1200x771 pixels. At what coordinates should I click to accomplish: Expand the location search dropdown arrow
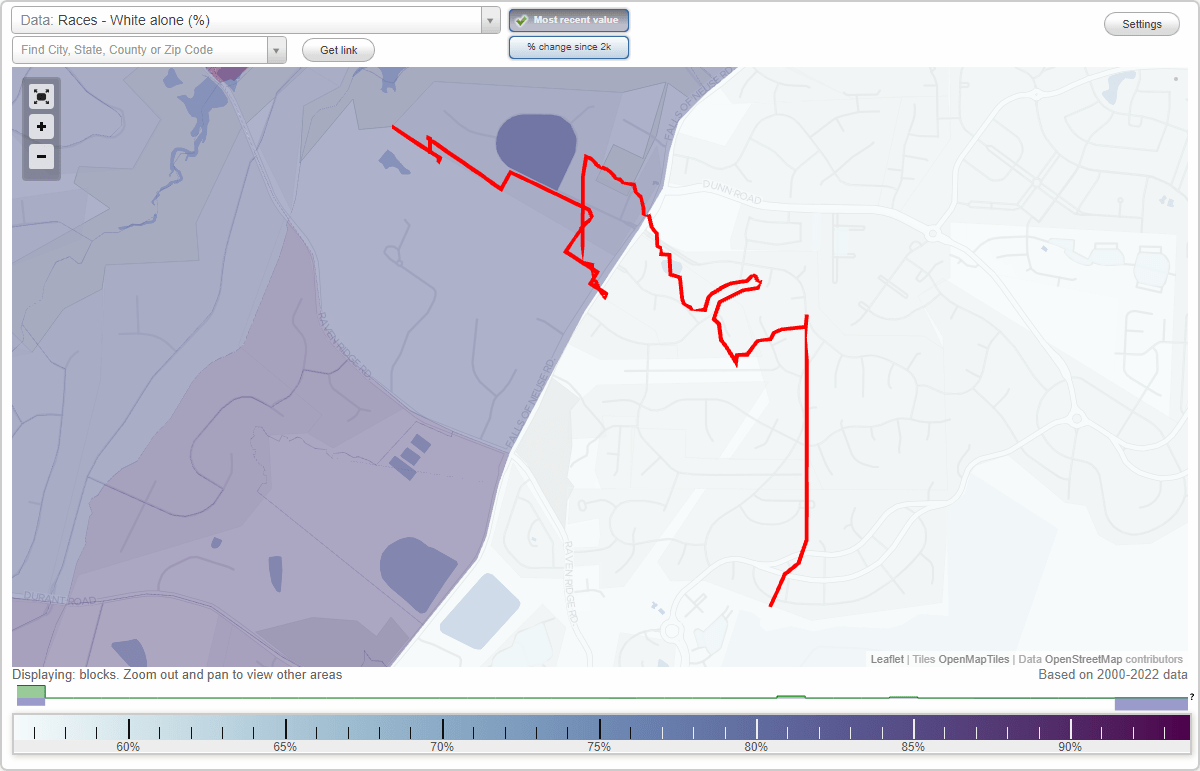277,50
